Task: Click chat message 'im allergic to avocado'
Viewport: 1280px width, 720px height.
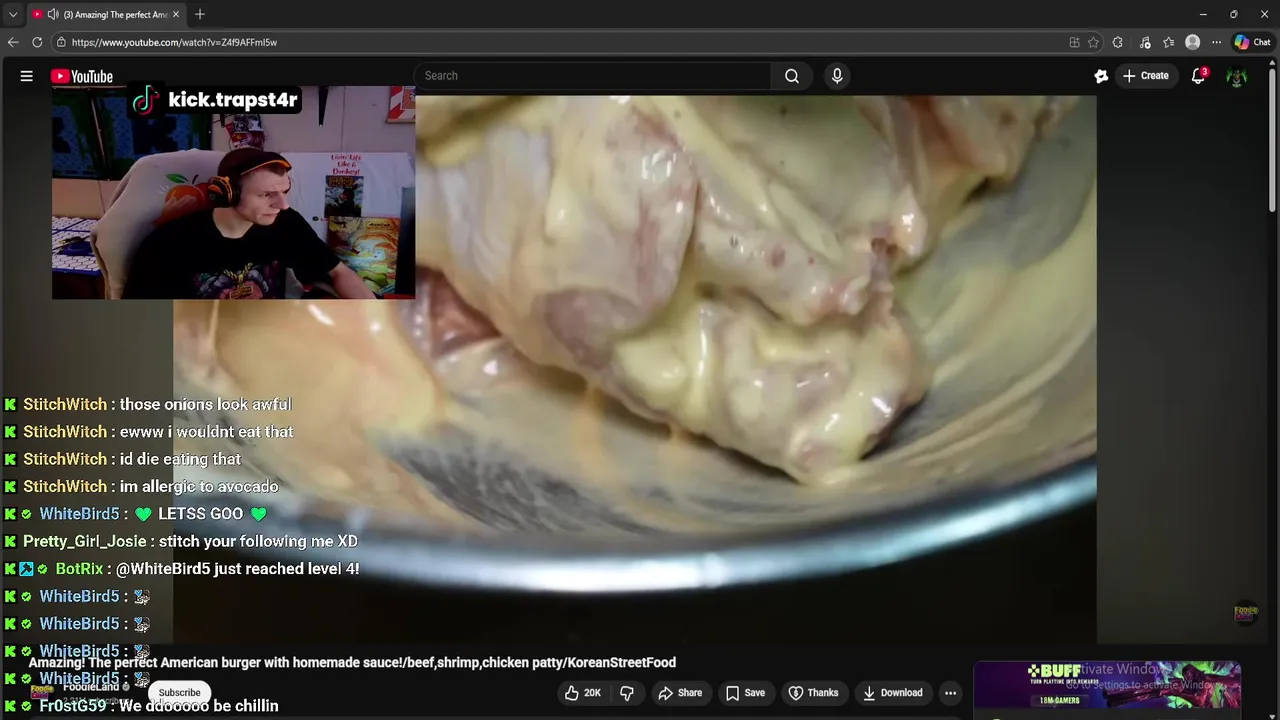Action: 199,486
